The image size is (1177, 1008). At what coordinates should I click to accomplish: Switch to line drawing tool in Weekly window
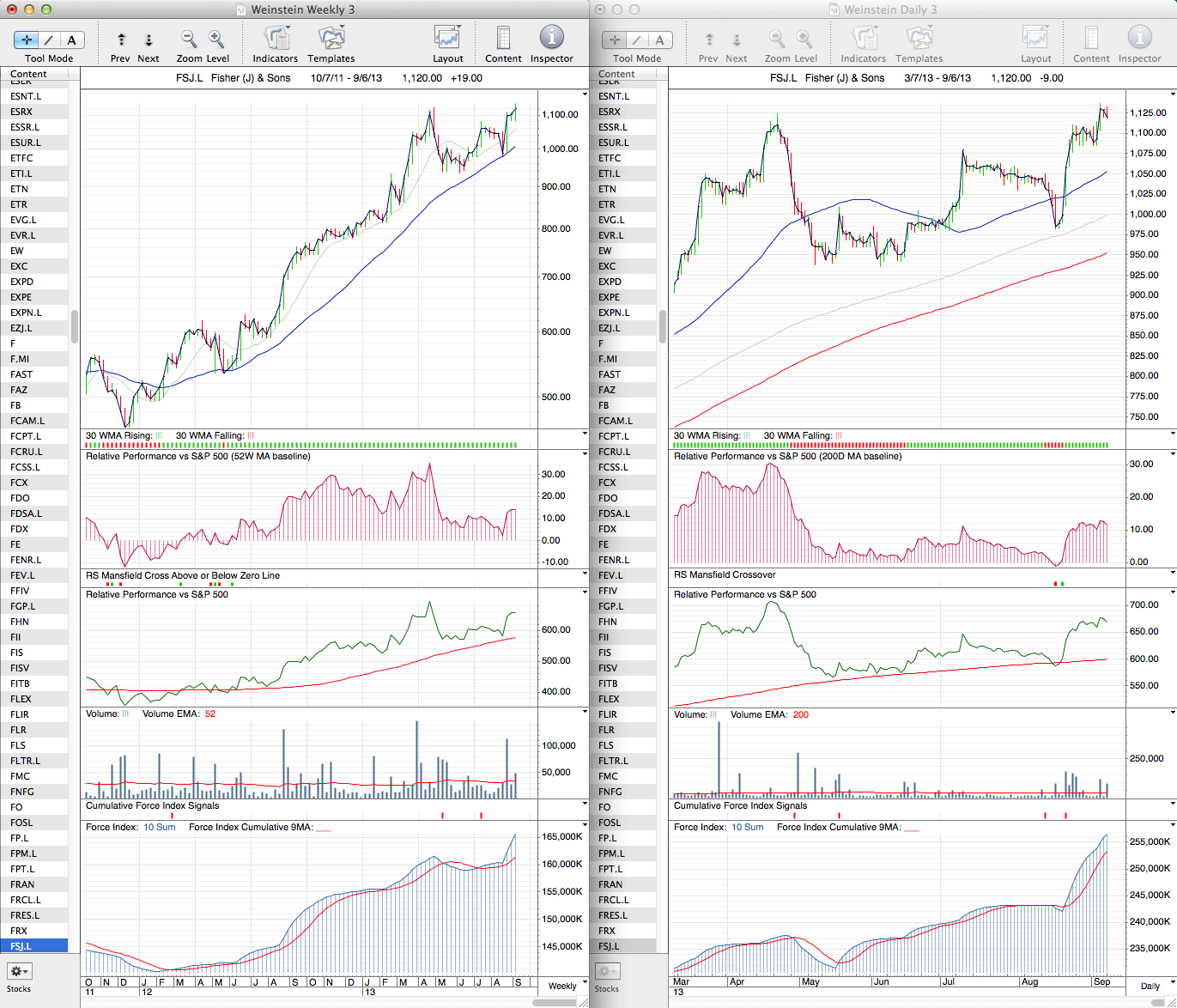pos(49,39)
